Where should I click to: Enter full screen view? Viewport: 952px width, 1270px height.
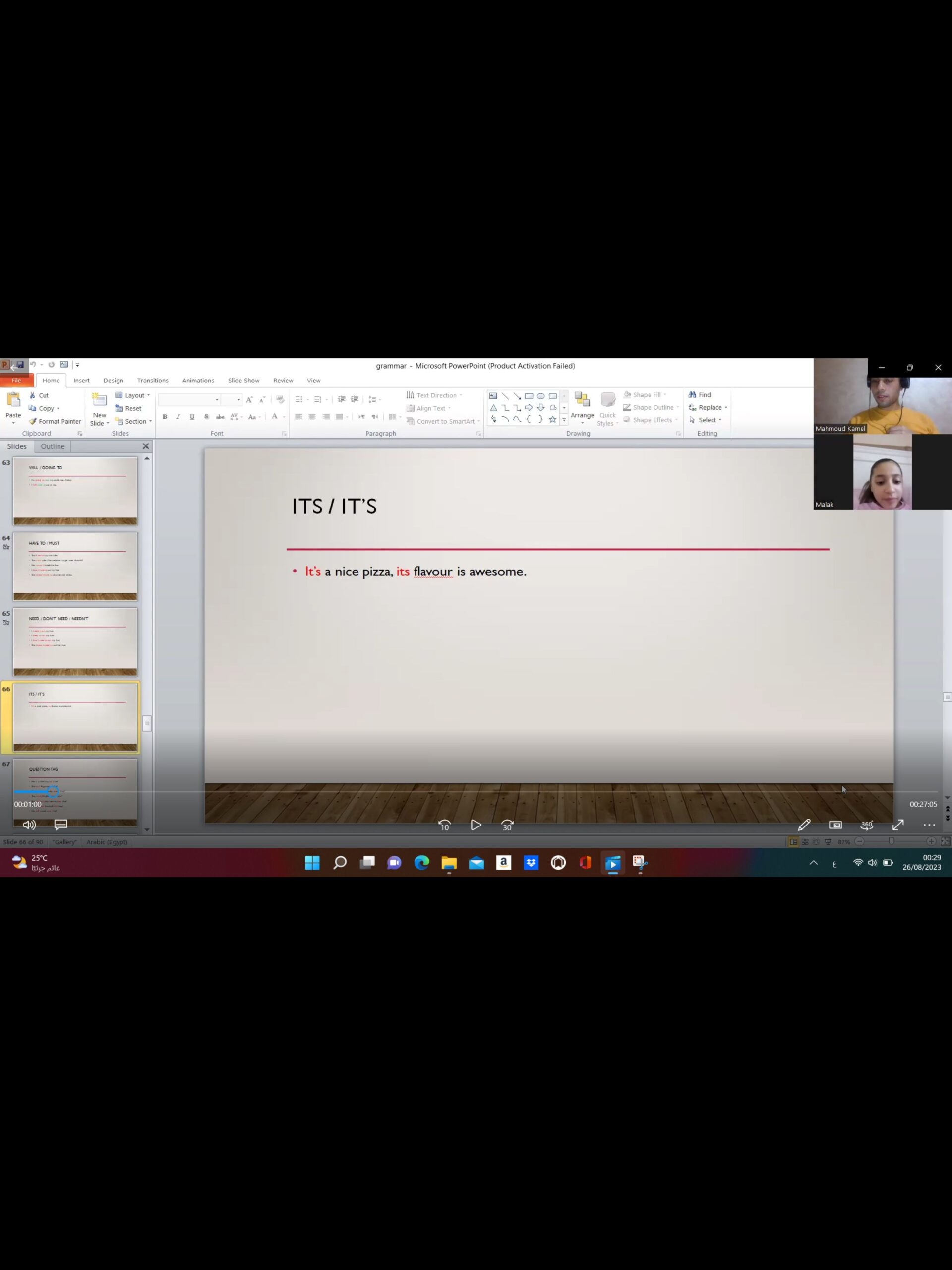pos(897,825)
